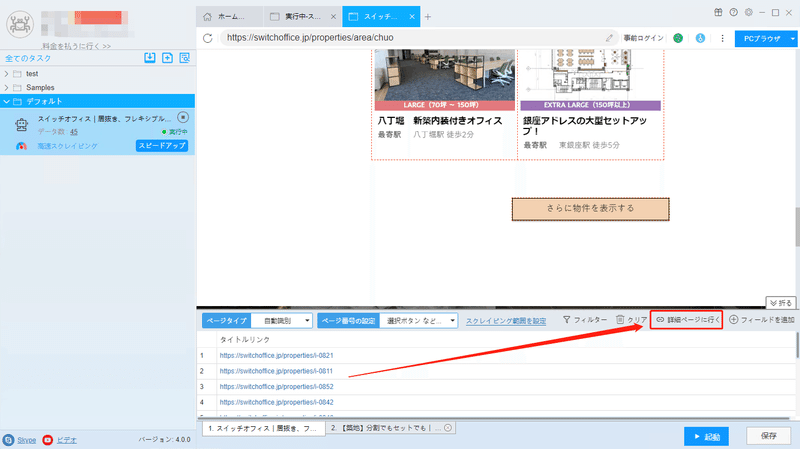This screenshot has height=449, width=800.
Task: Click the search tasks icon
Action: (x=185, y=58)
